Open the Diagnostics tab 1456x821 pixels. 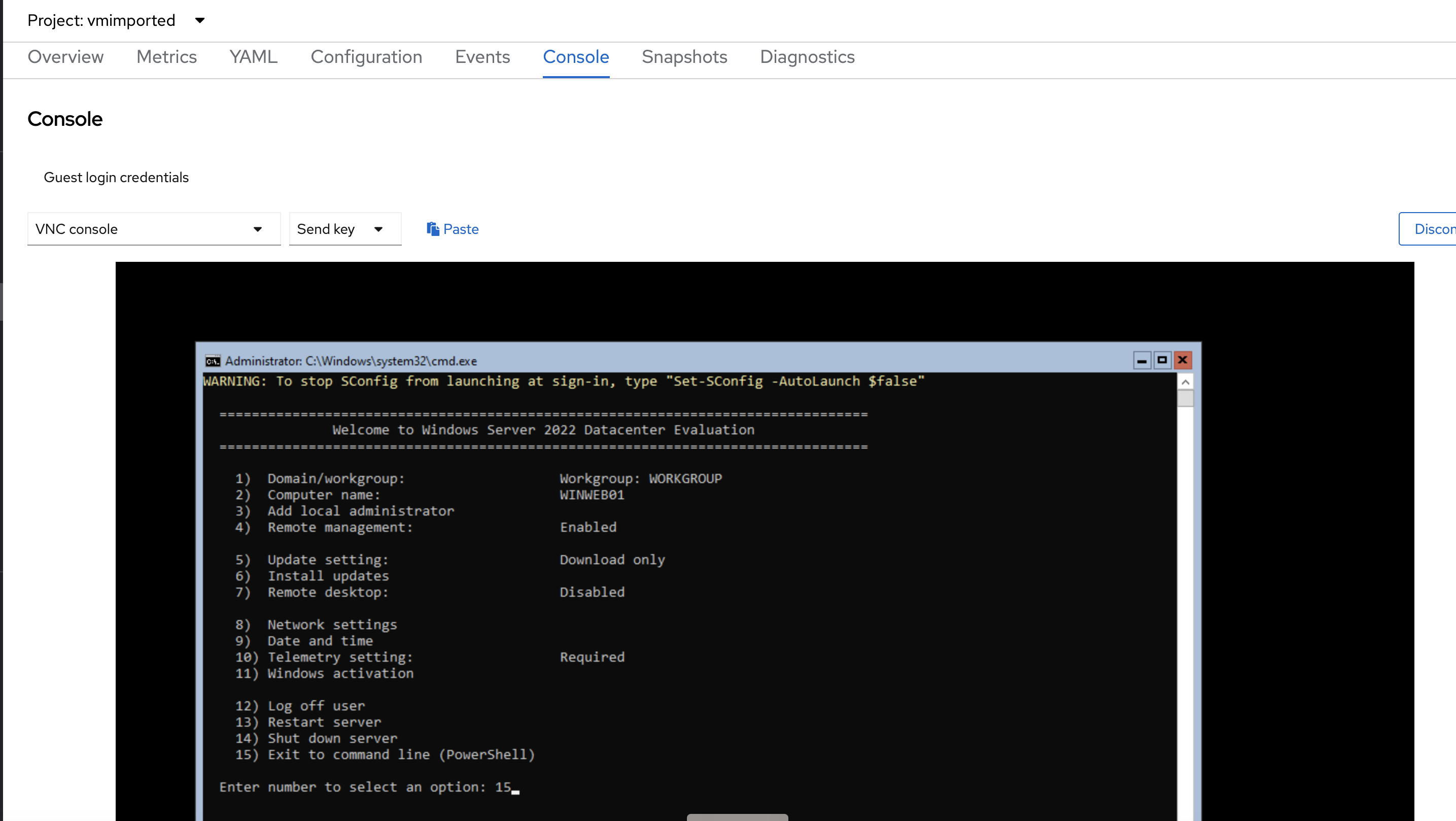(807, 56)
